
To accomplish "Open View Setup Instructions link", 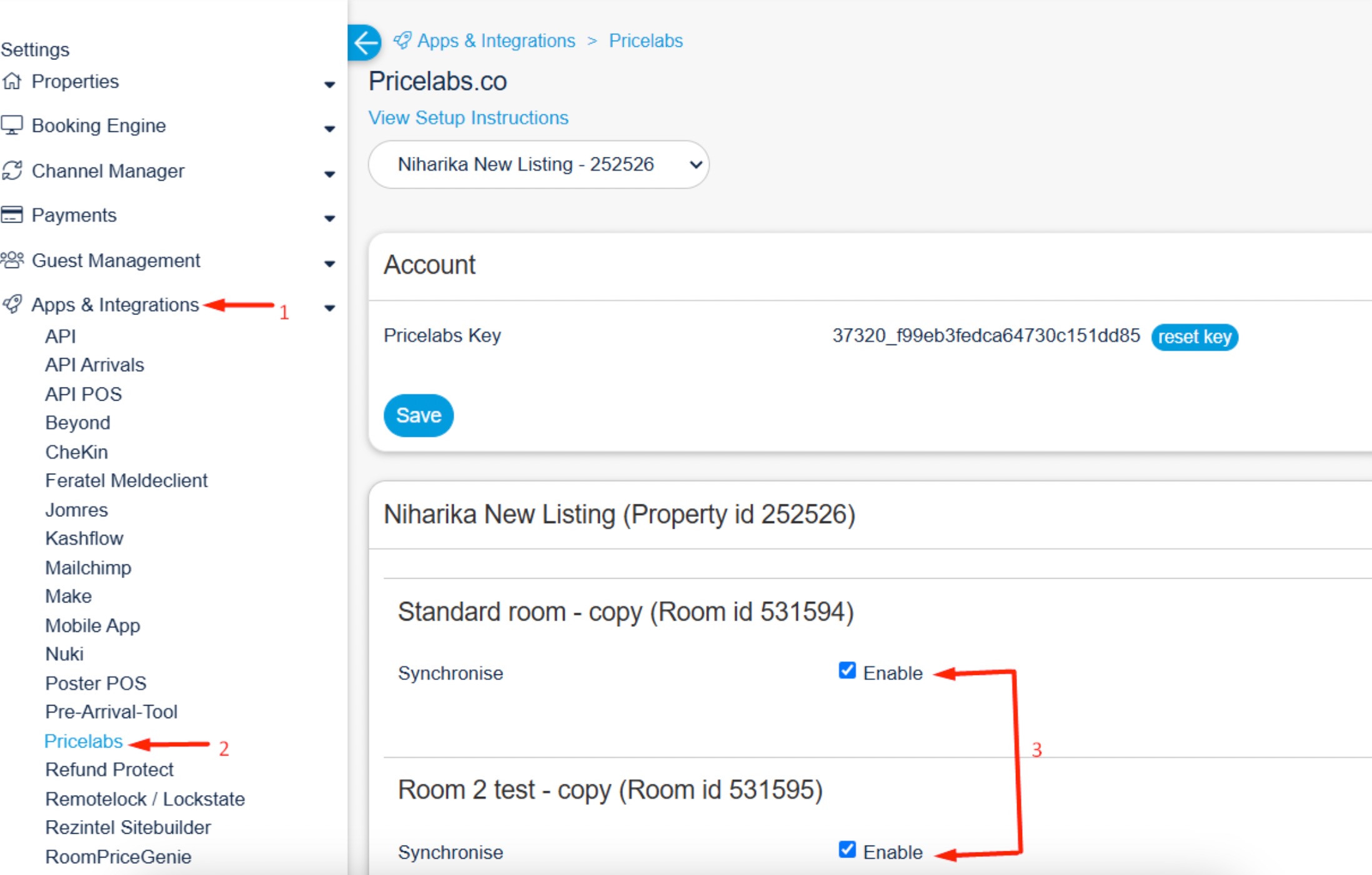I will [x=469, y=117].
